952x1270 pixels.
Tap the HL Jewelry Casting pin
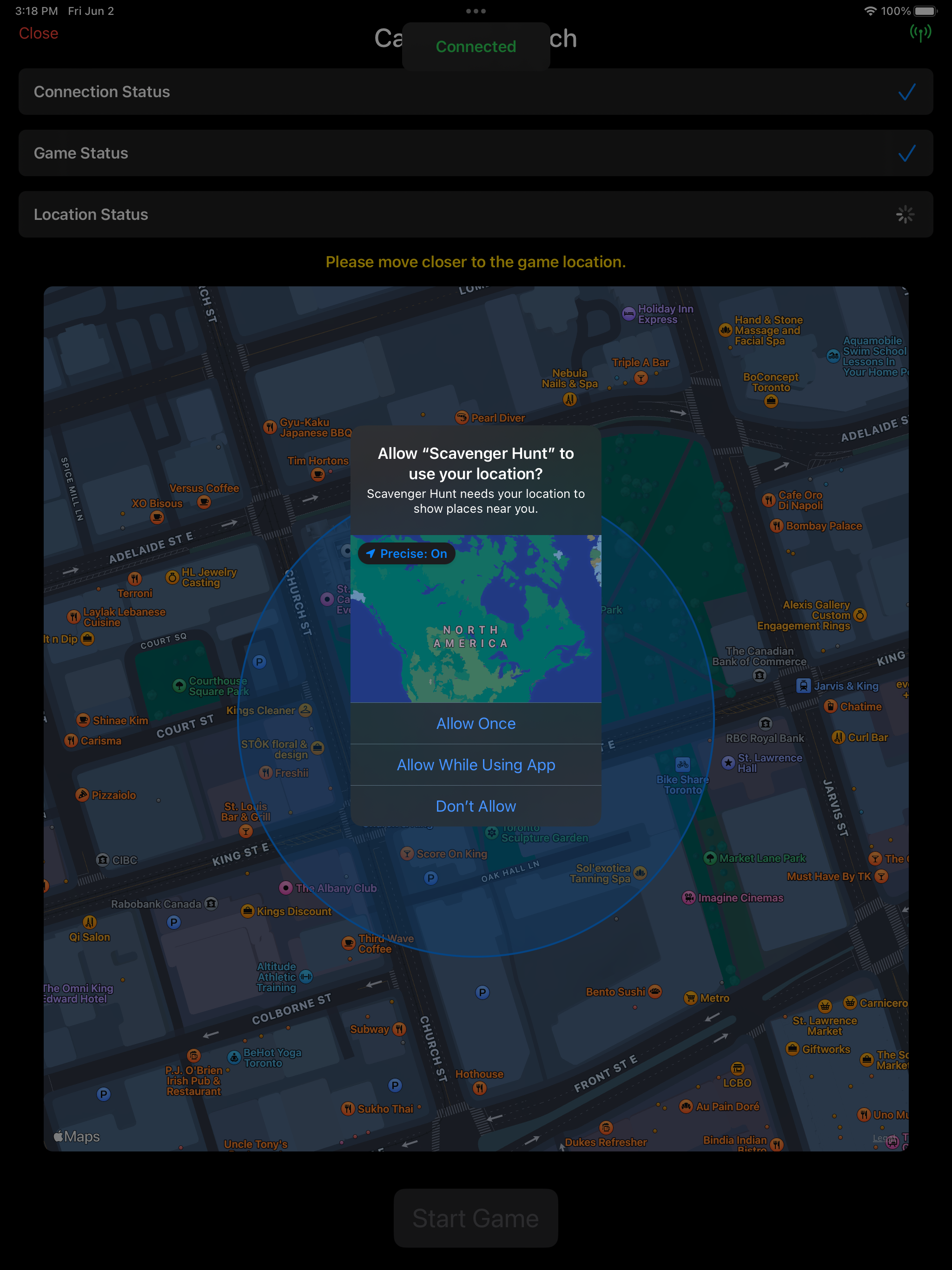pos(172,577)
